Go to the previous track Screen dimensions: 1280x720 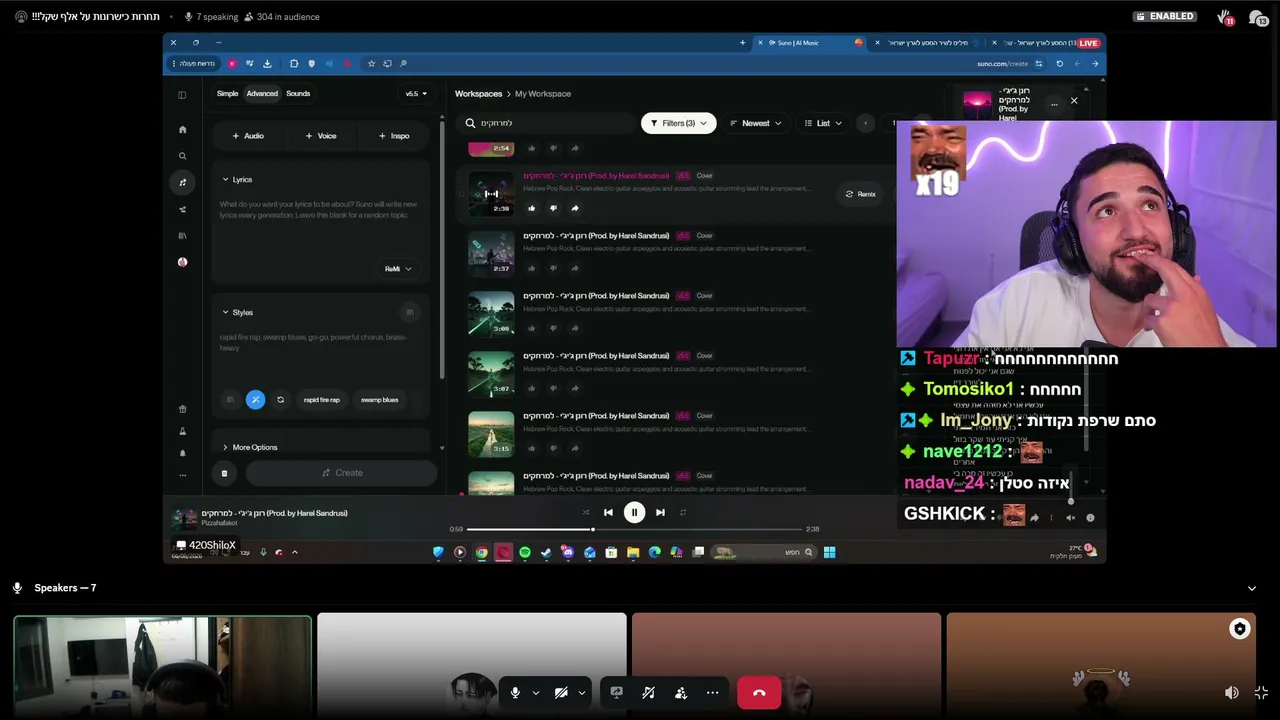point(608,512)
